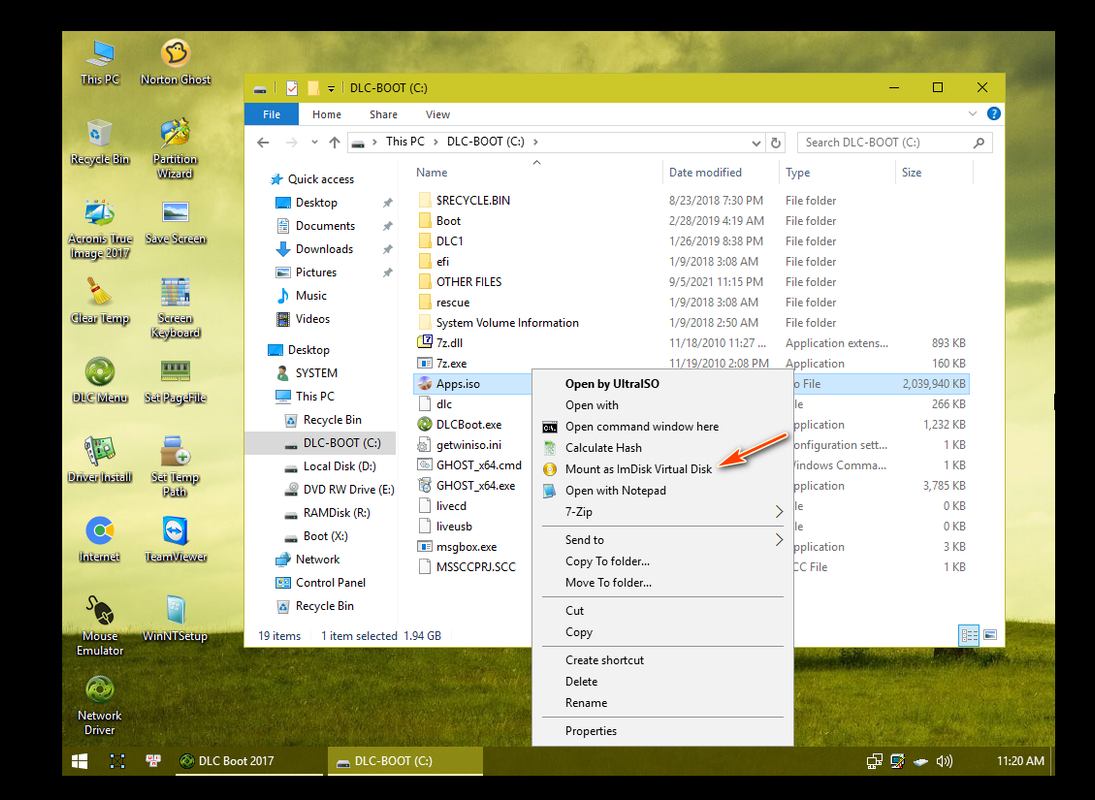The height and width of the screenshot is (800, 1095).
Task: Open Recycle Bin desktop icon
Action: 100,142
